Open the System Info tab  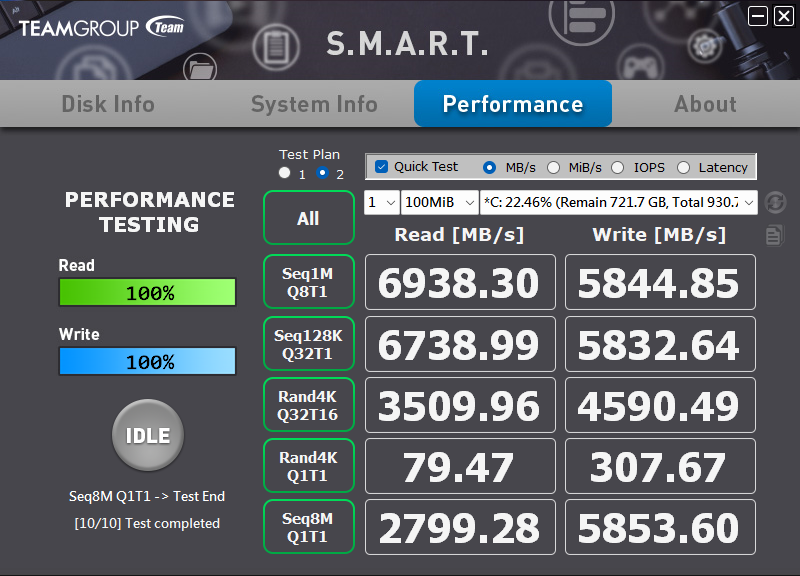(x=314, y=104)
